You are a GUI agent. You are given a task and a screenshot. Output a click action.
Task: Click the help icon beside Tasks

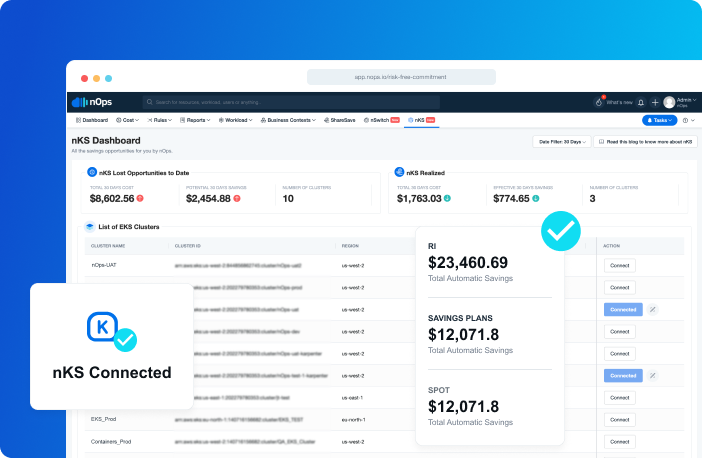pyautogui.click(x=685, y=120)
